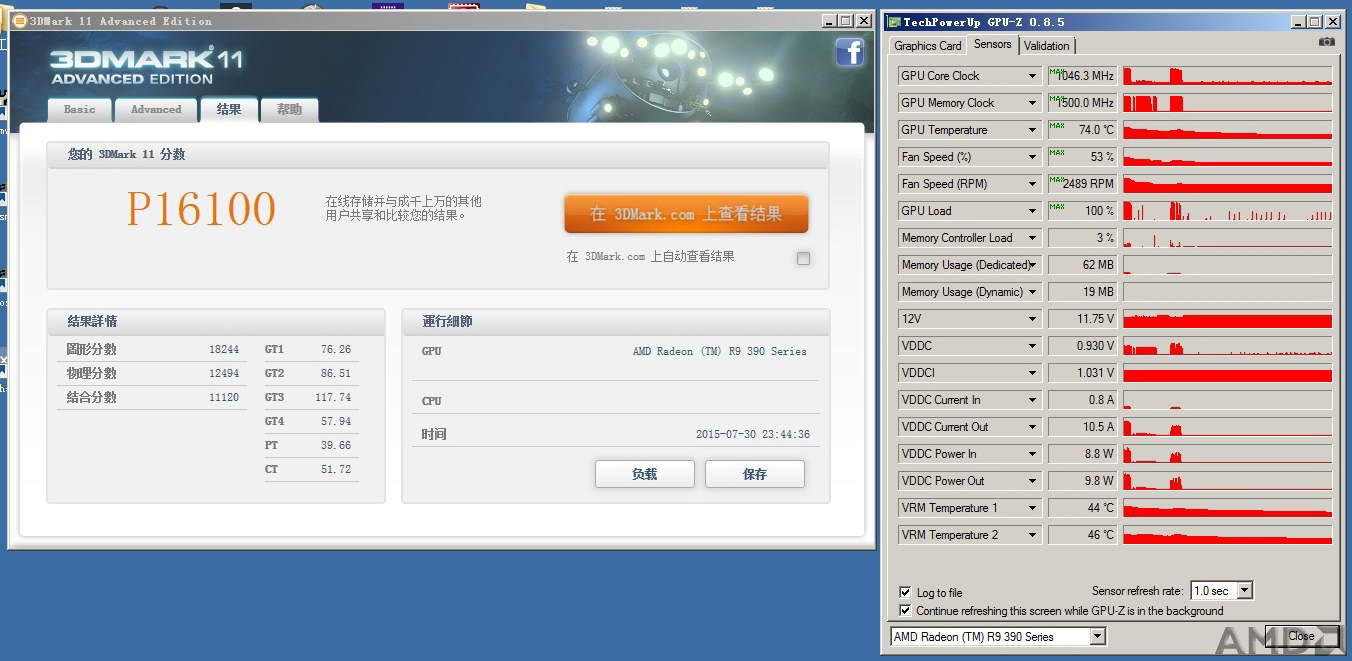Image resolution: width=1352 pixels, height=661 pixels.
Task: Open Memory Usage (Dedicated) dropdown
Action: click(x=1033, y=265)
